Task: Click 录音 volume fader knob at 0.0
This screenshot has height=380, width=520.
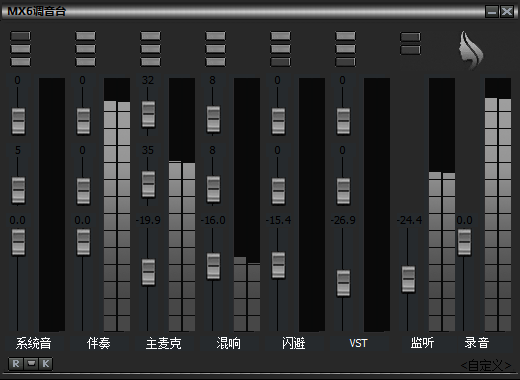Action: click(464, 242)
